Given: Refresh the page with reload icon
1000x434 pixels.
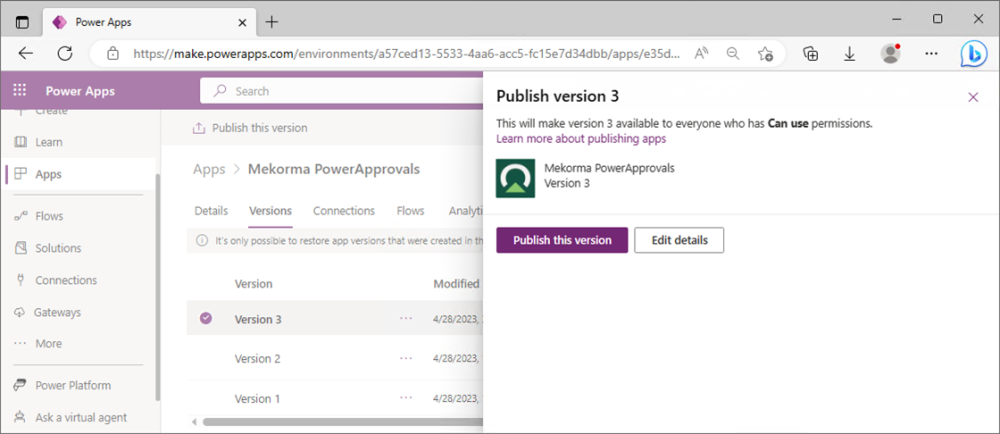Looking at the screenshot, I should 64,54.
